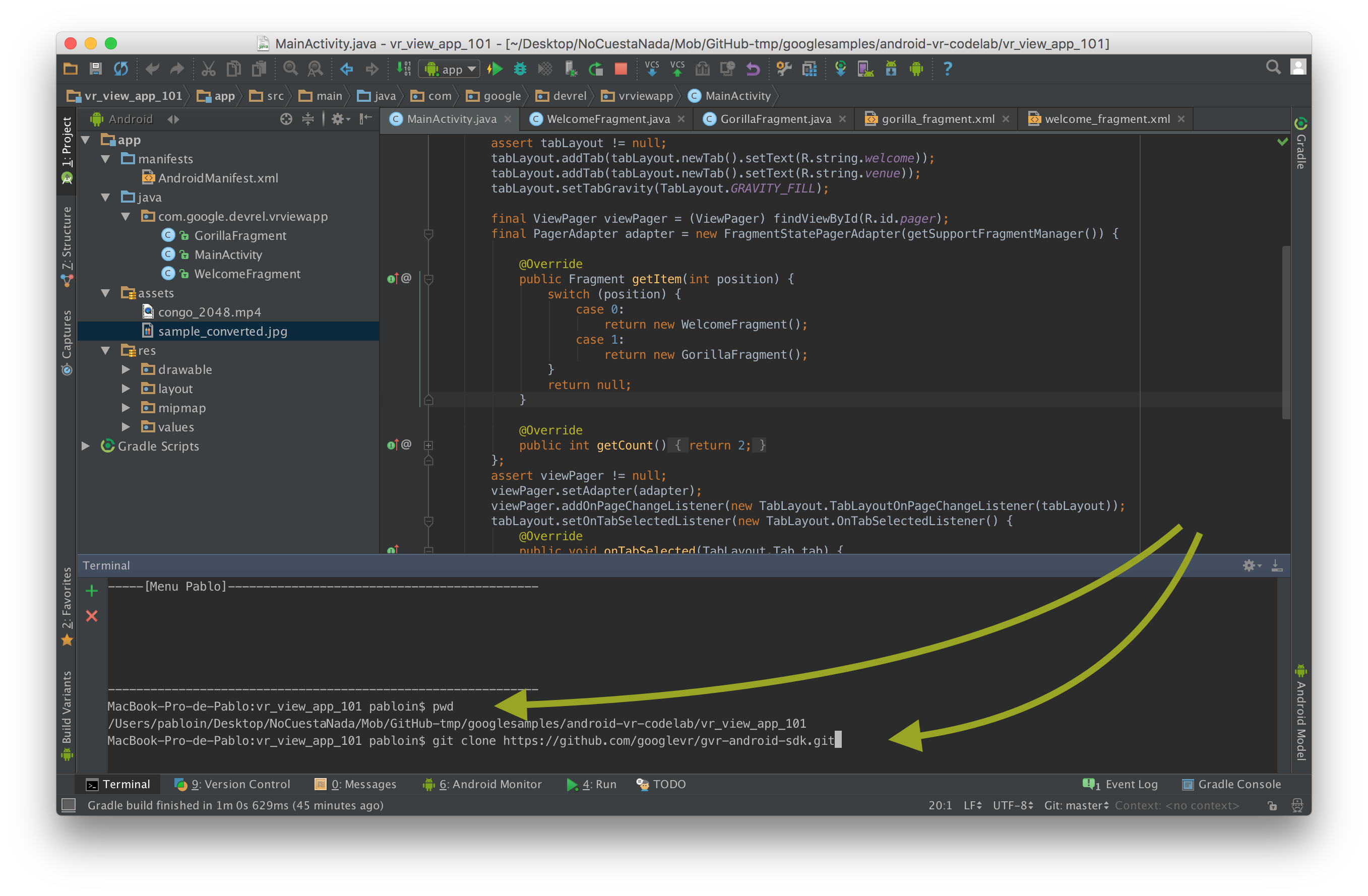
Task: Open the Android project view selector
Action: [136, 119]
